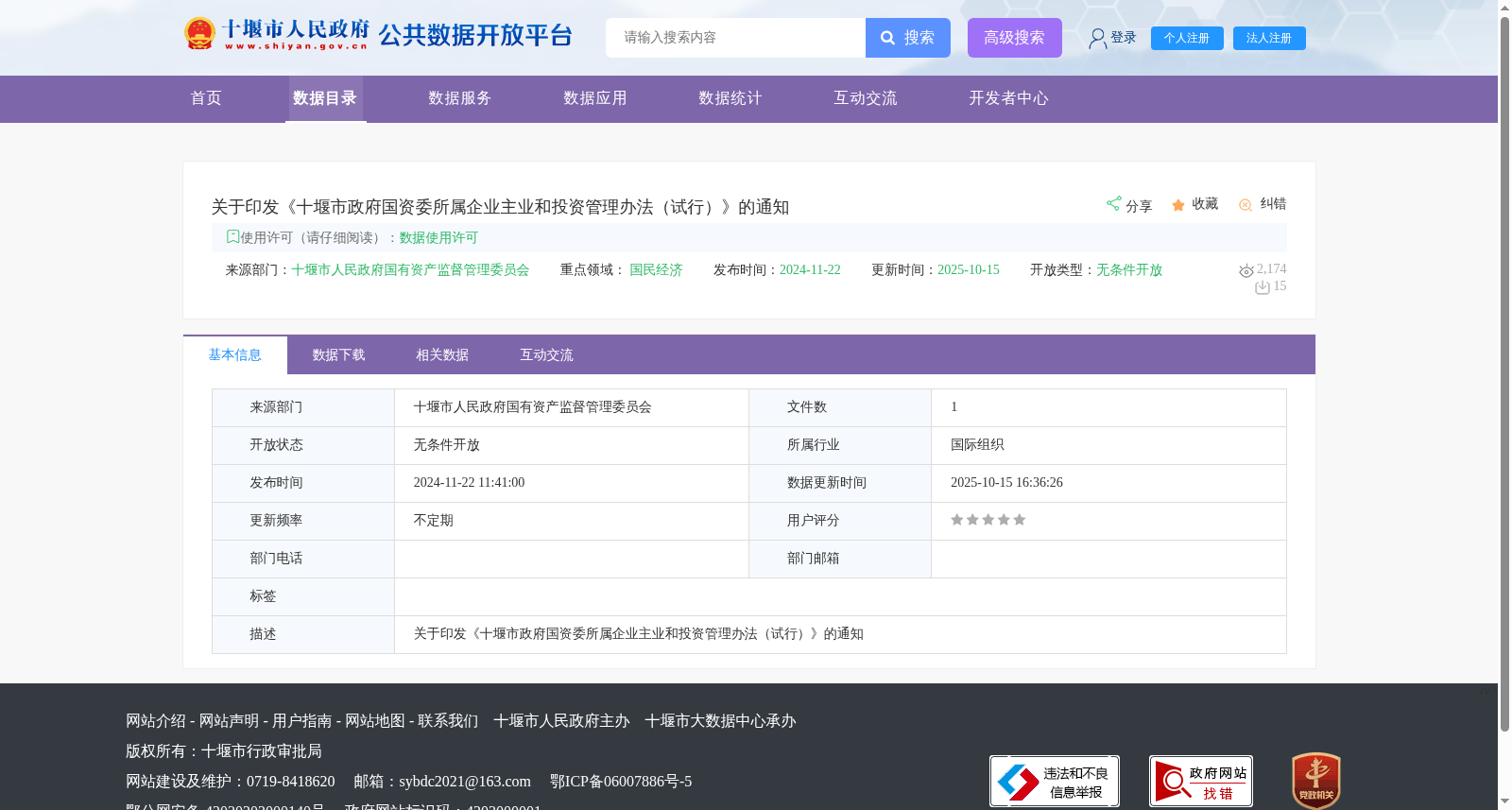Image resolution: width=1512 pixels, height=810 pixels.
Task: Open the 网站声明 footer link
Action: point(229,721)
